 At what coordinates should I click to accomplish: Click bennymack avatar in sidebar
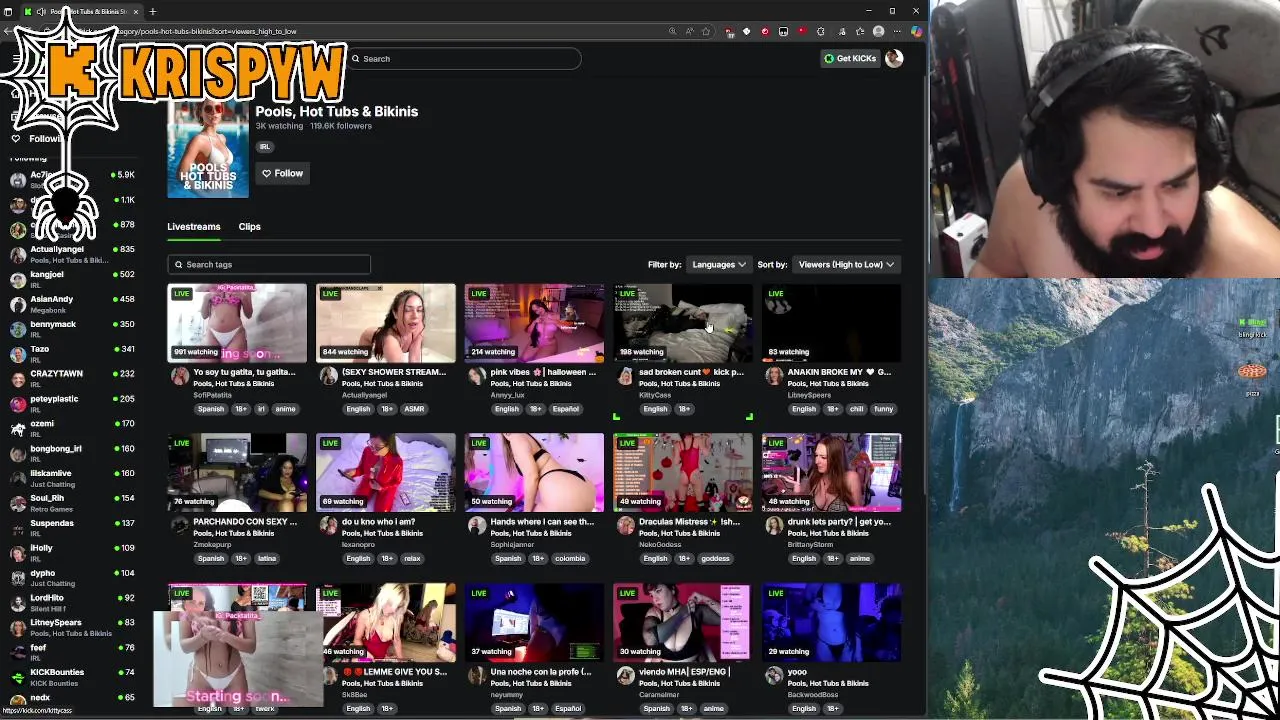click(18, 329)
